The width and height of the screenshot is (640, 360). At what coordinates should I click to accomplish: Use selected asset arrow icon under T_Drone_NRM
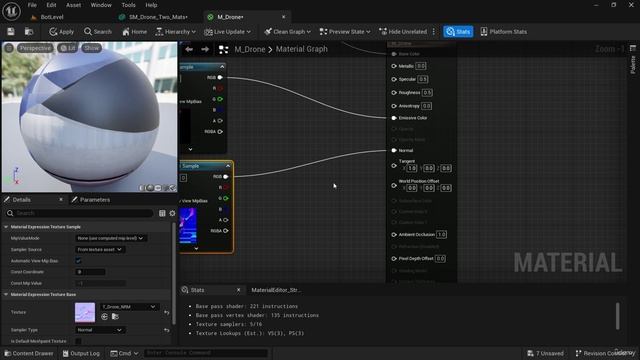click(104, 316)
